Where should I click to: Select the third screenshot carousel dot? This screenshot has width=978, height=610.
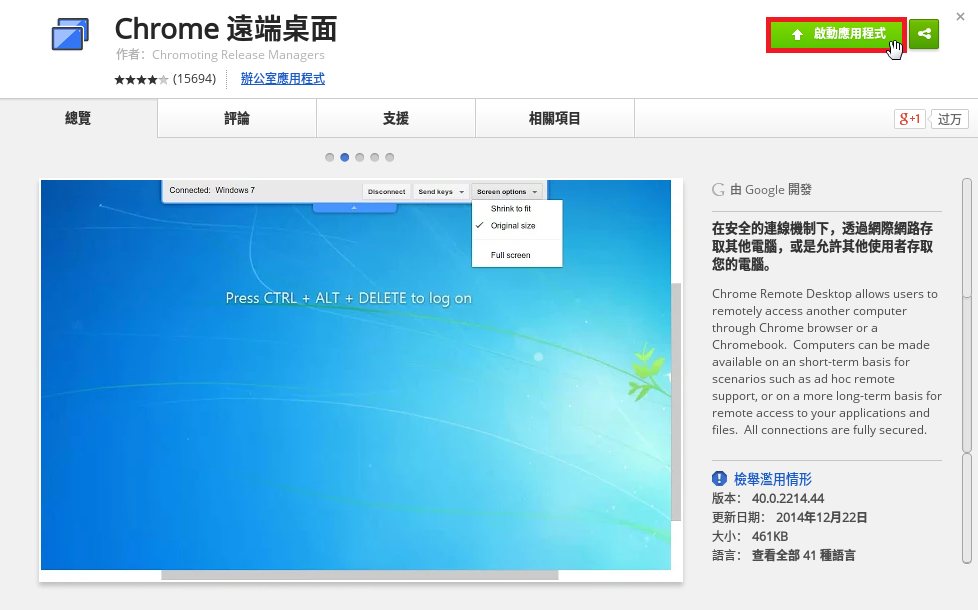tap(359, 157)
